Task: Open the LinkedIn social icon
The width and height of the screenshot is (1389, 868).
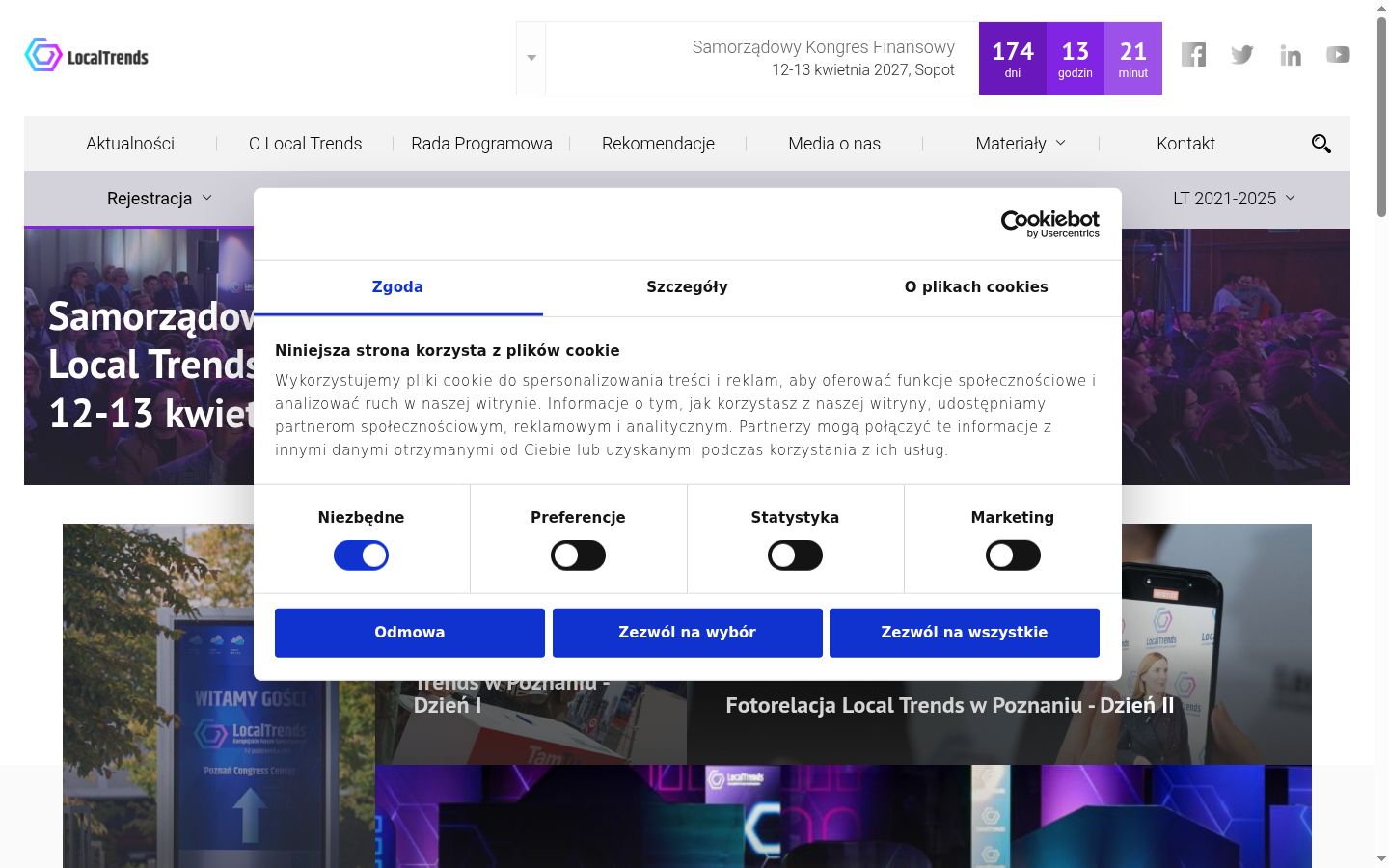Action: point(1291,55)
